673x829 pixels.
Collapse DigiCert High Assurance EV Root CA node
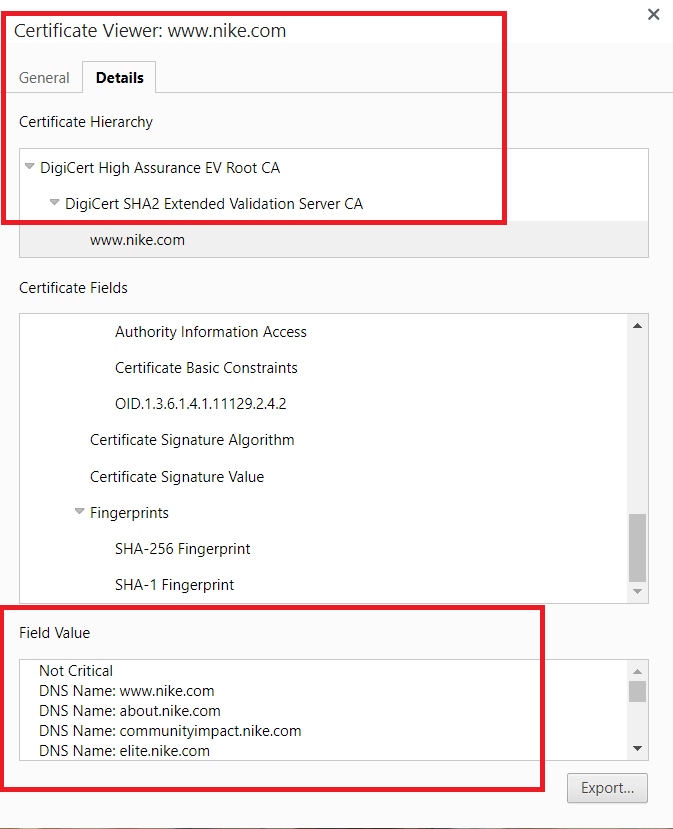coord(30,167)
